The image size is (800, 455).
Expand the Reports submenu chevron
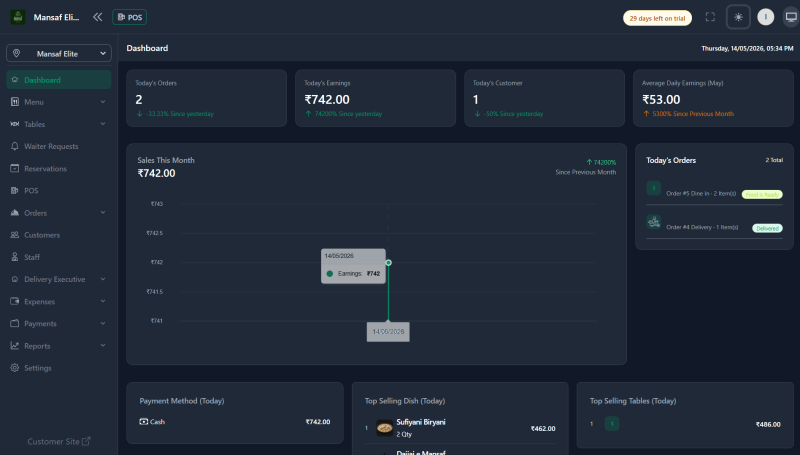103,346
